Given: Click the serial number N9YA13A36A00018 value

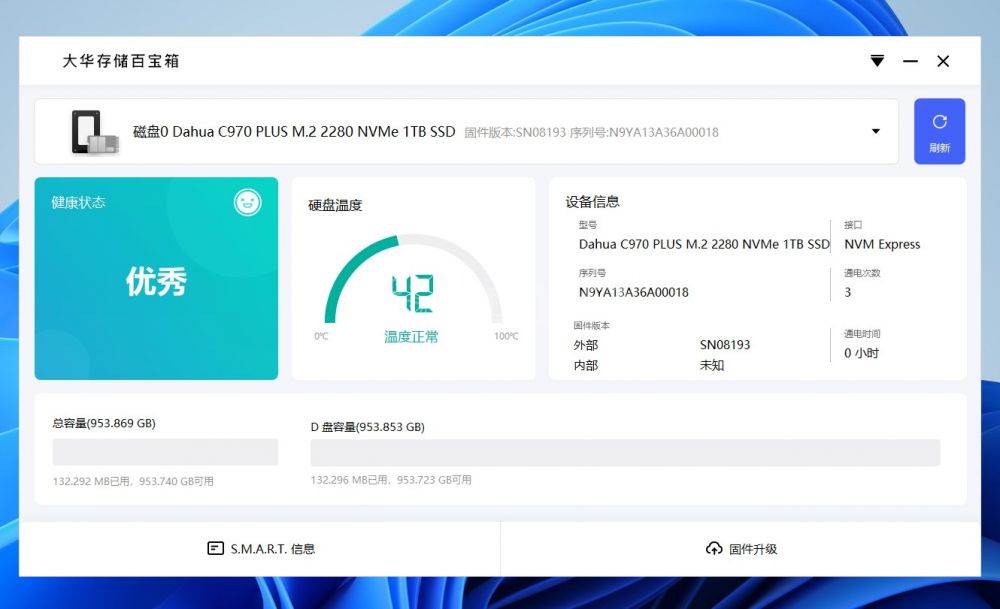Looking at the screenshot, I should point(633,293).
